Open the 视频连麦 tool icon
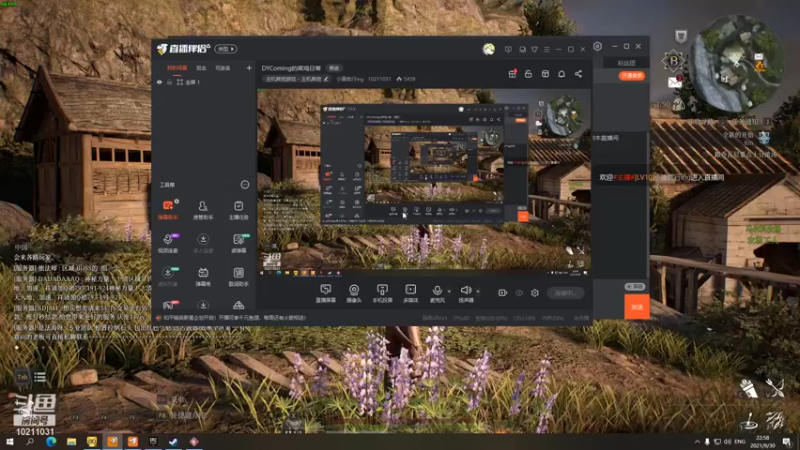 click(x=168, y=243)
